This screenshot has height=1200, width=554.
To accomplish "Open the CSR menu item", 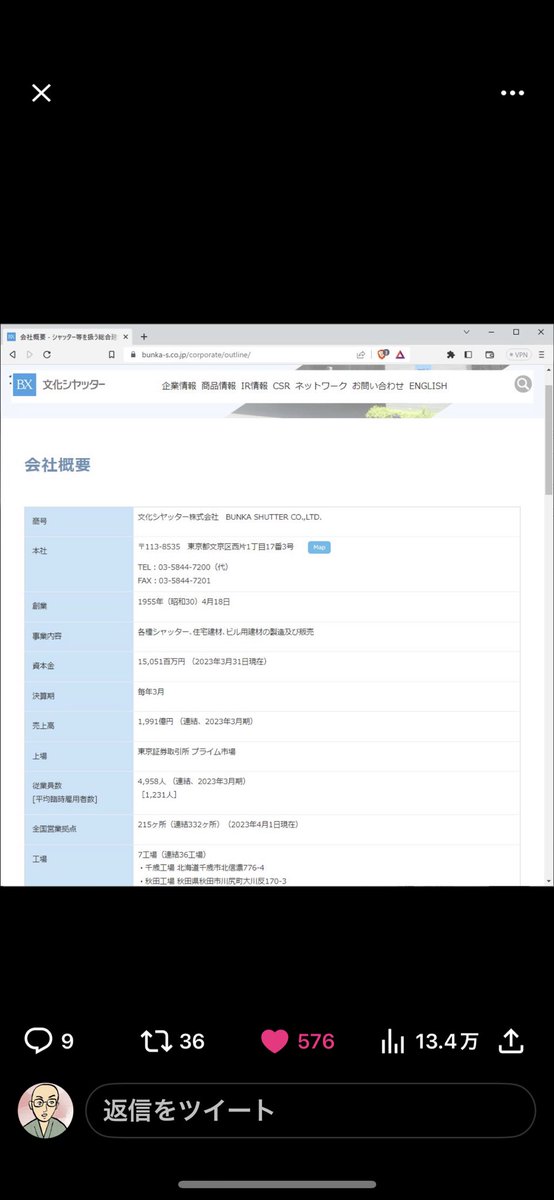I will 281,386.
